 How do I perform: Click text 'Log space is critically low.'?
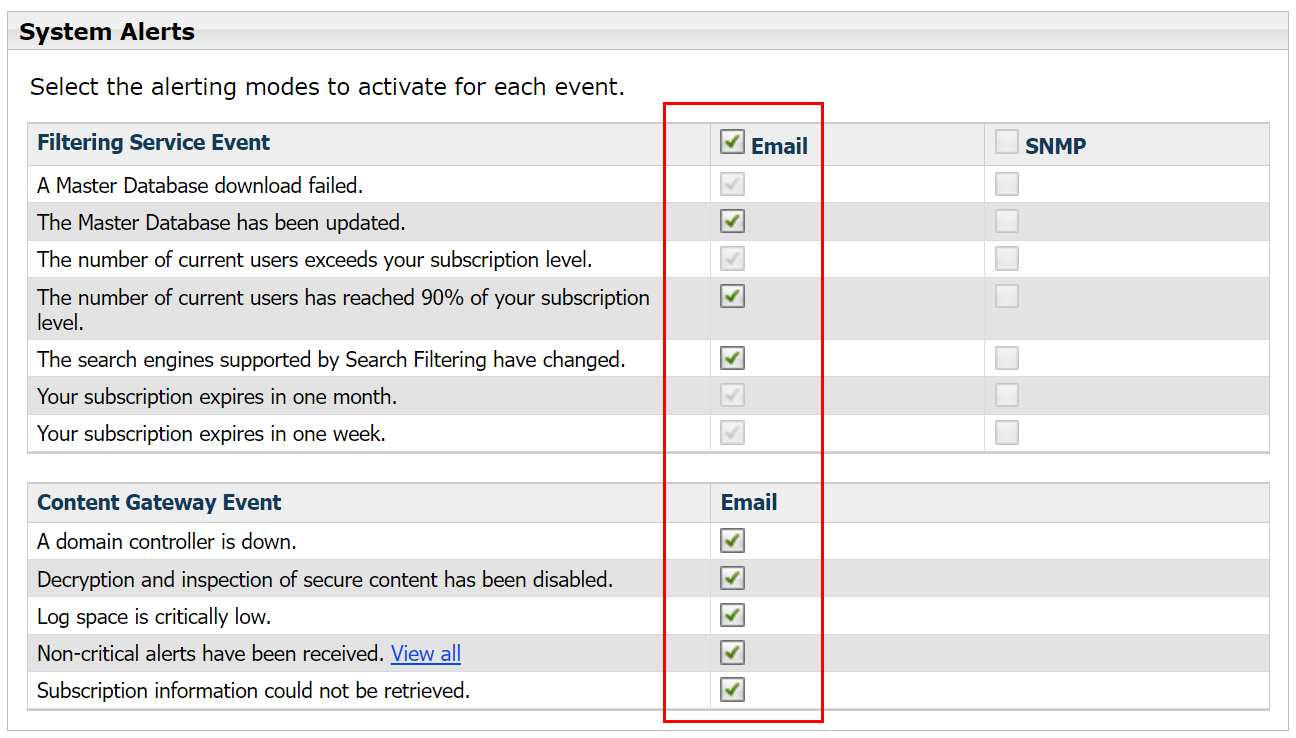pyautogui.click(x=154, y=617)
